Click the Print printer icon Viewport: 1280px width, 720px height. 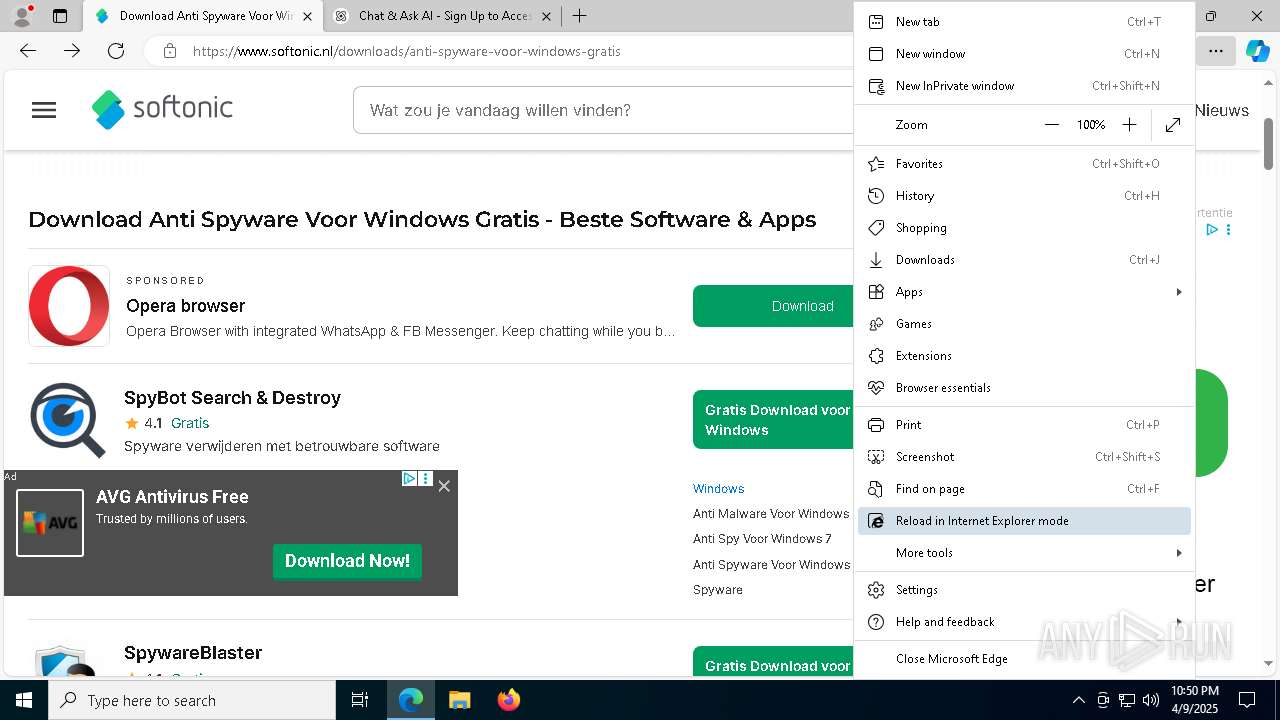point(876,425)
